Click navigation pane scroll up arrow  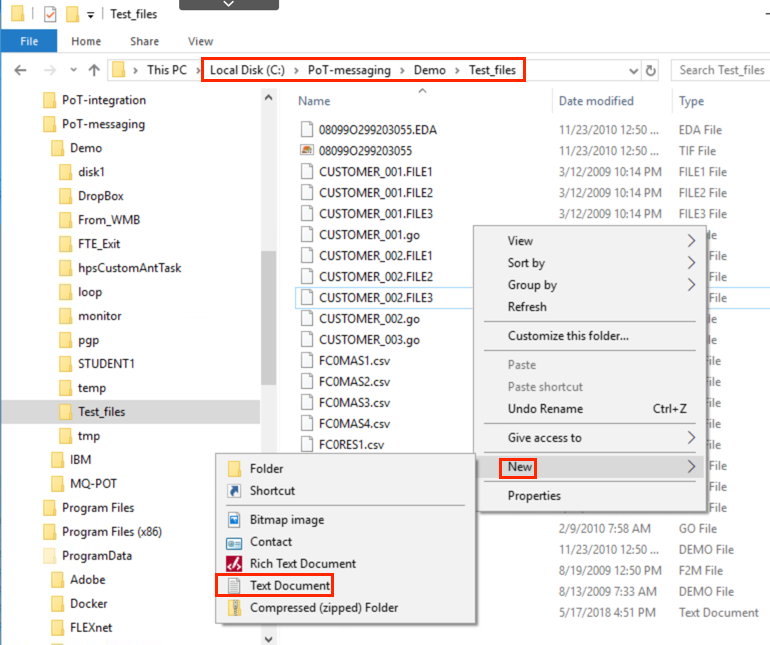pos(268,98)
